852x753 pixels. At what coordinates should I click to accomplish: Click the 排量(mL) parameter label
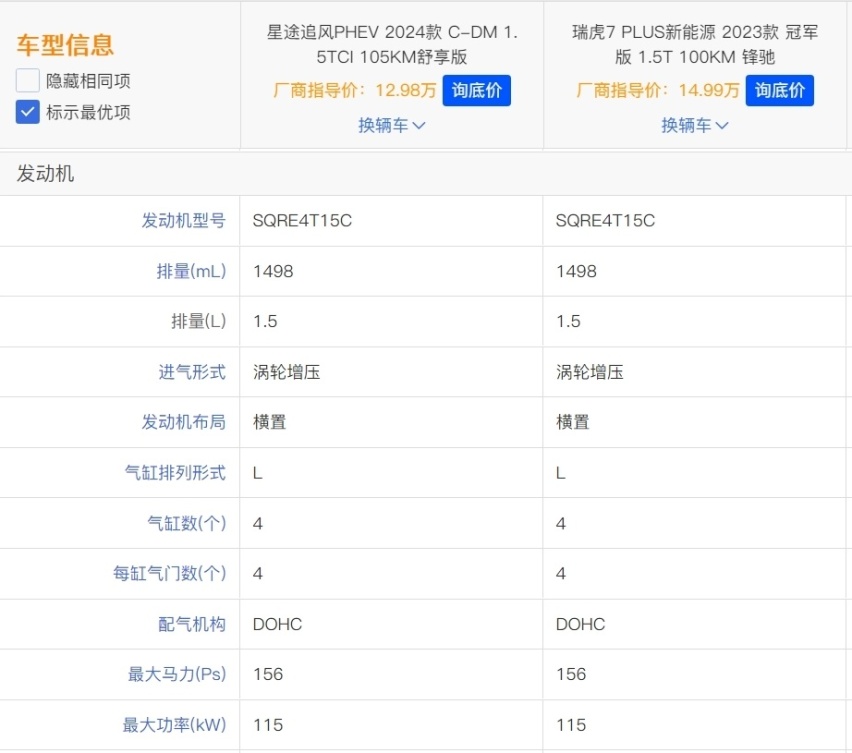point(191,271)
